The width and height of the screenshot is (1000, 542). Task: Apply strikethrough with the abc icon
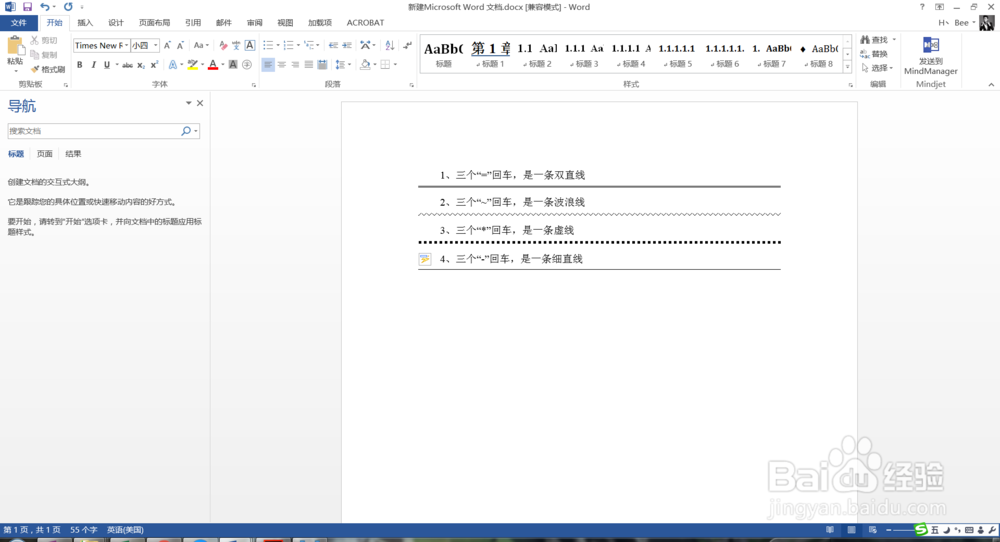point(128,64)
